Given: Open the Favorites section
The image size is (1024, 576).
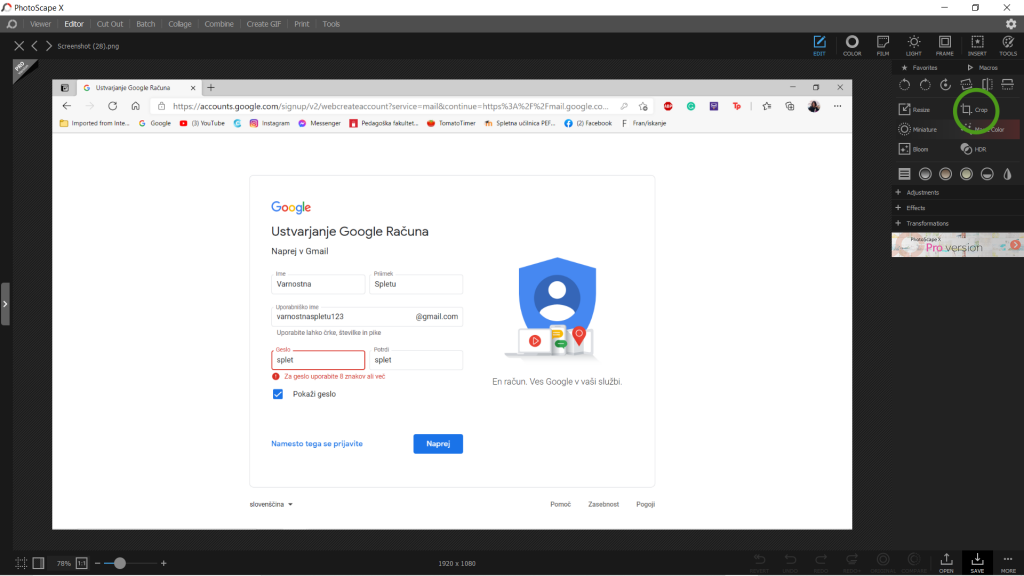Looking at the screenshot, I should click(x=920, y=68).
